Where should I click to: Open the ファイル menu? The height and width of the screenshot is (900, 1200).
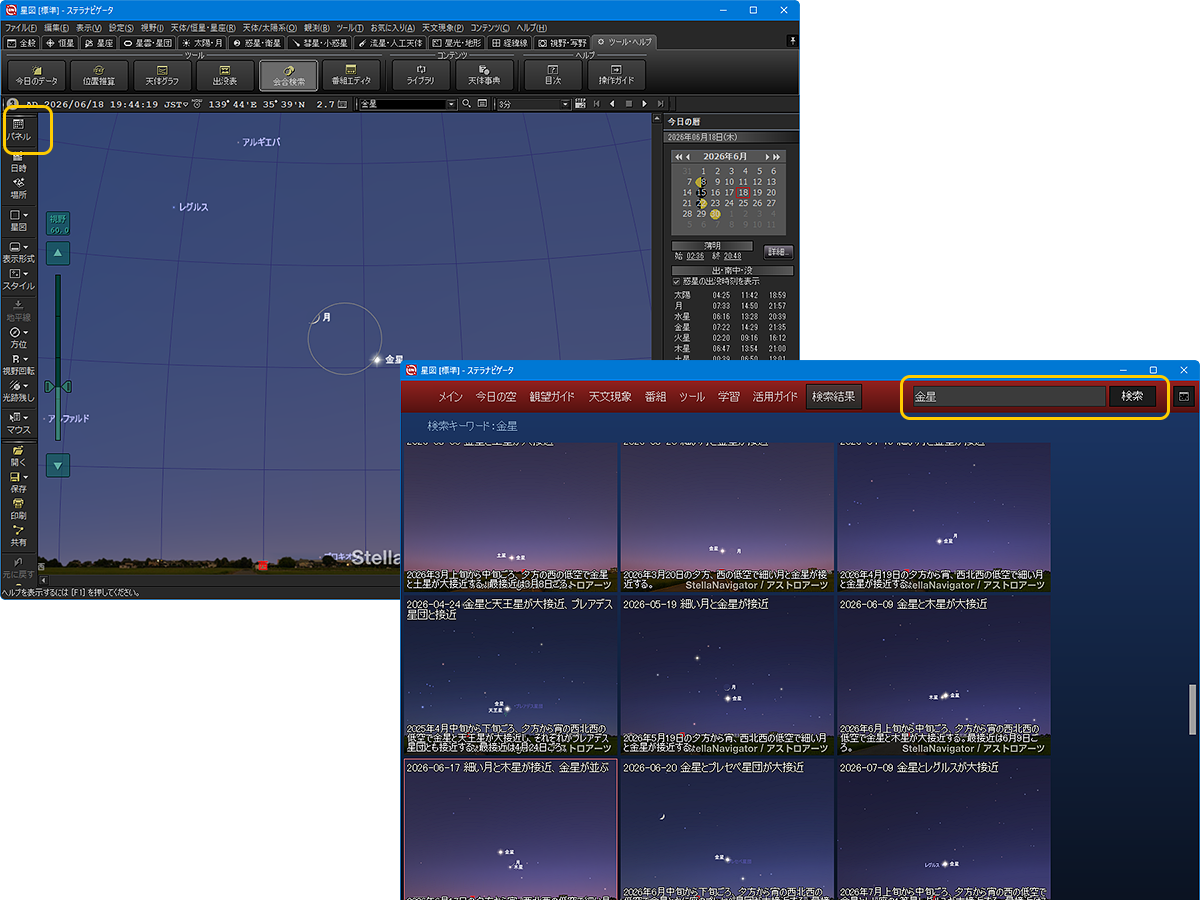tap(21, 28)
